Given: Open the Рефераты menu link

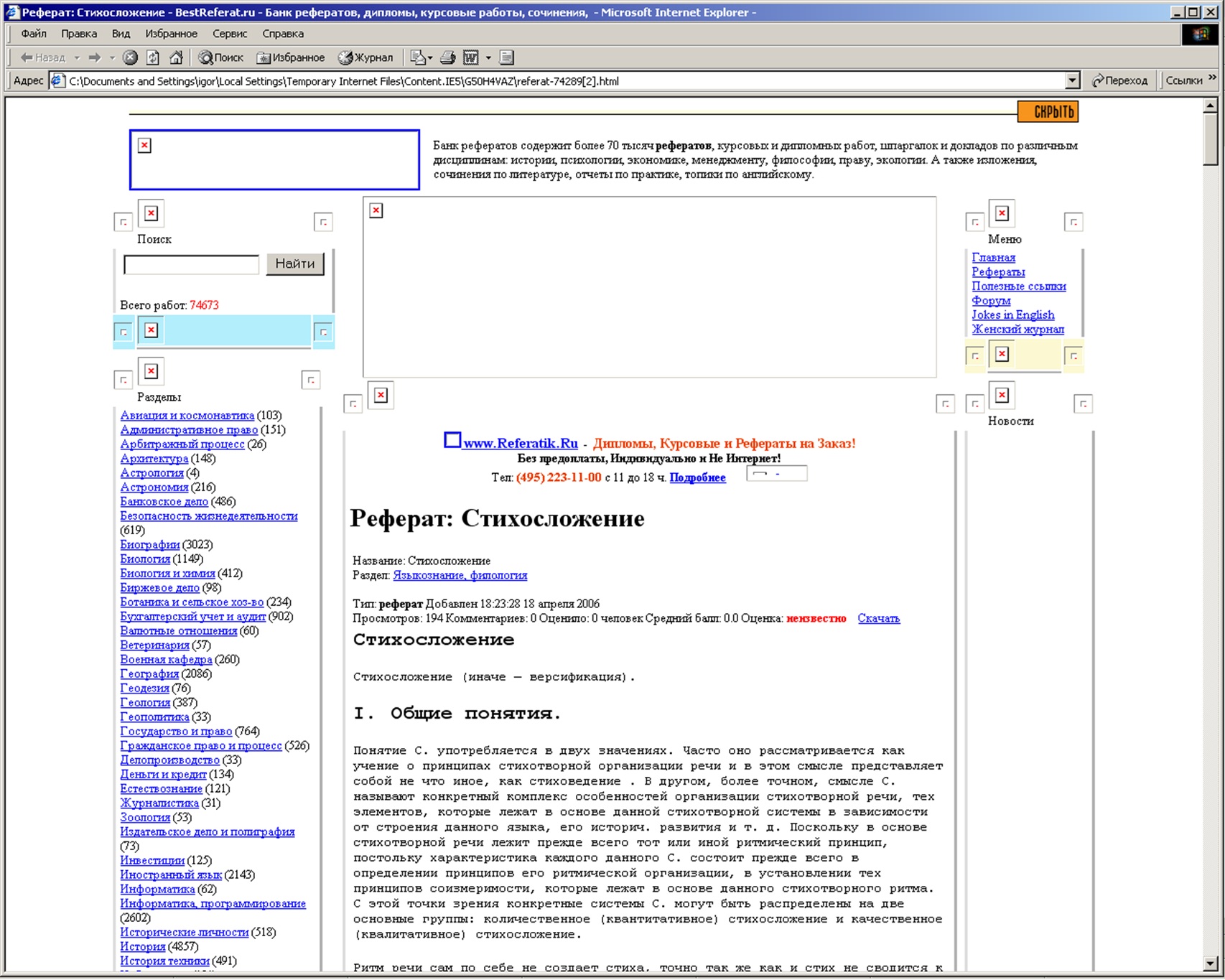Looking at the screenshot, I should coord(998,271).
